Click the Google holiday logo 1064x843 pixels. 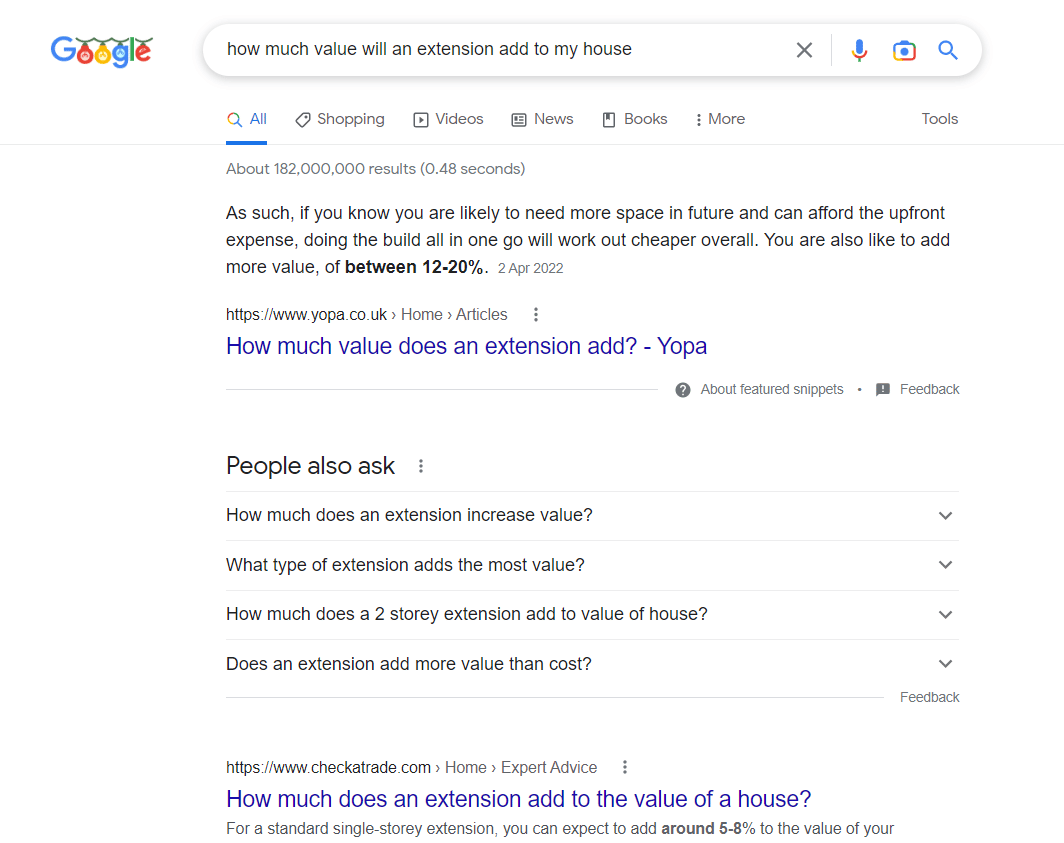point(101,50)
